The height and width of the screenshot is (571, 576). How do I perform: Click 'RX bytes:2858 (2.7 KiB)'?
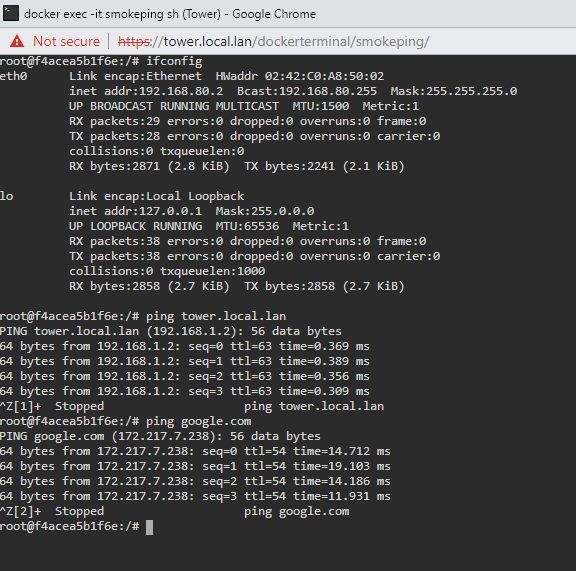tap(149, 286)
